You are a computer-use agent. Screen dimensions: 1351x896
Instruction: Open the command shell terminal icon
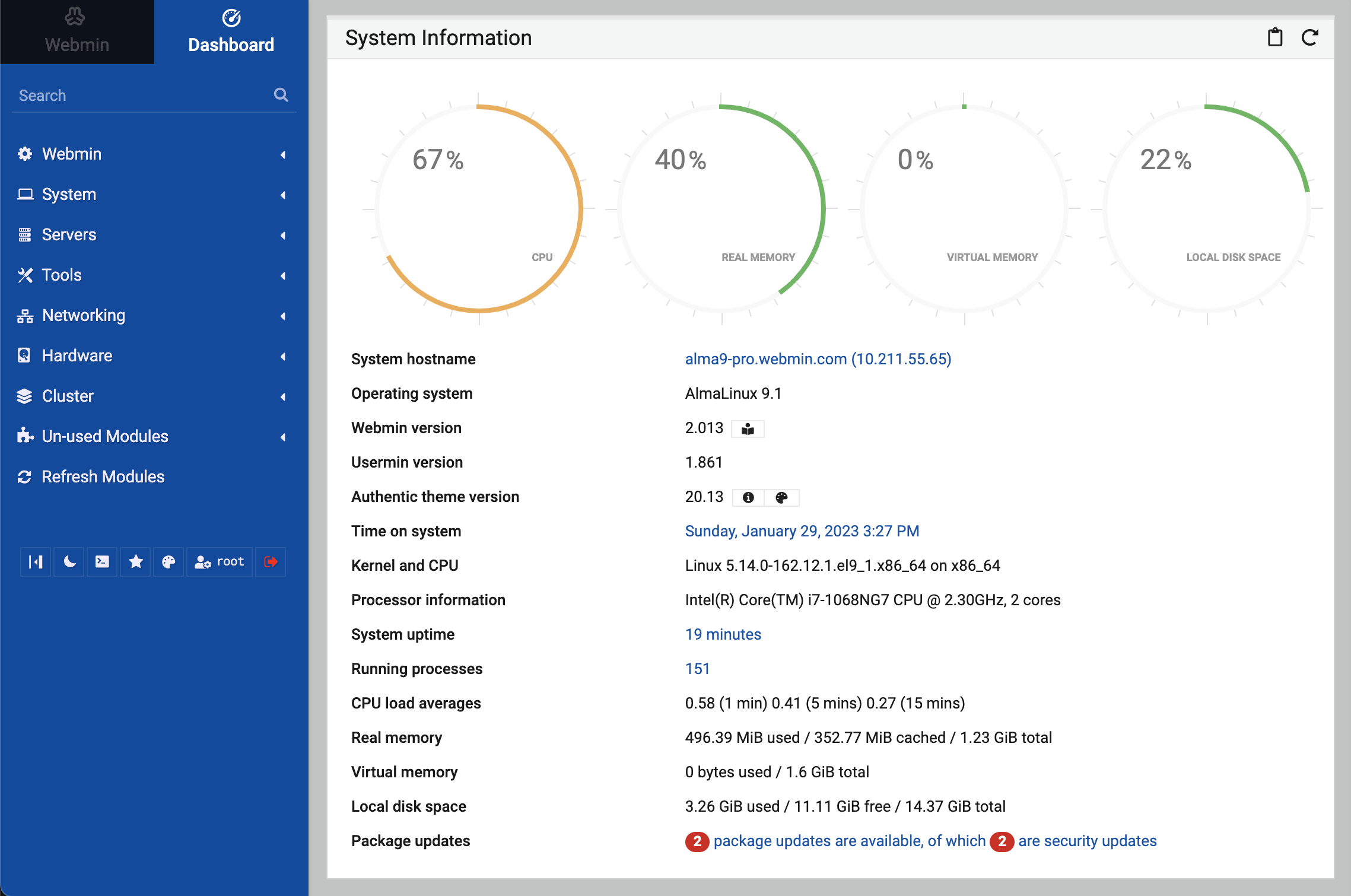pyautogui.click(x=102, y=562)
